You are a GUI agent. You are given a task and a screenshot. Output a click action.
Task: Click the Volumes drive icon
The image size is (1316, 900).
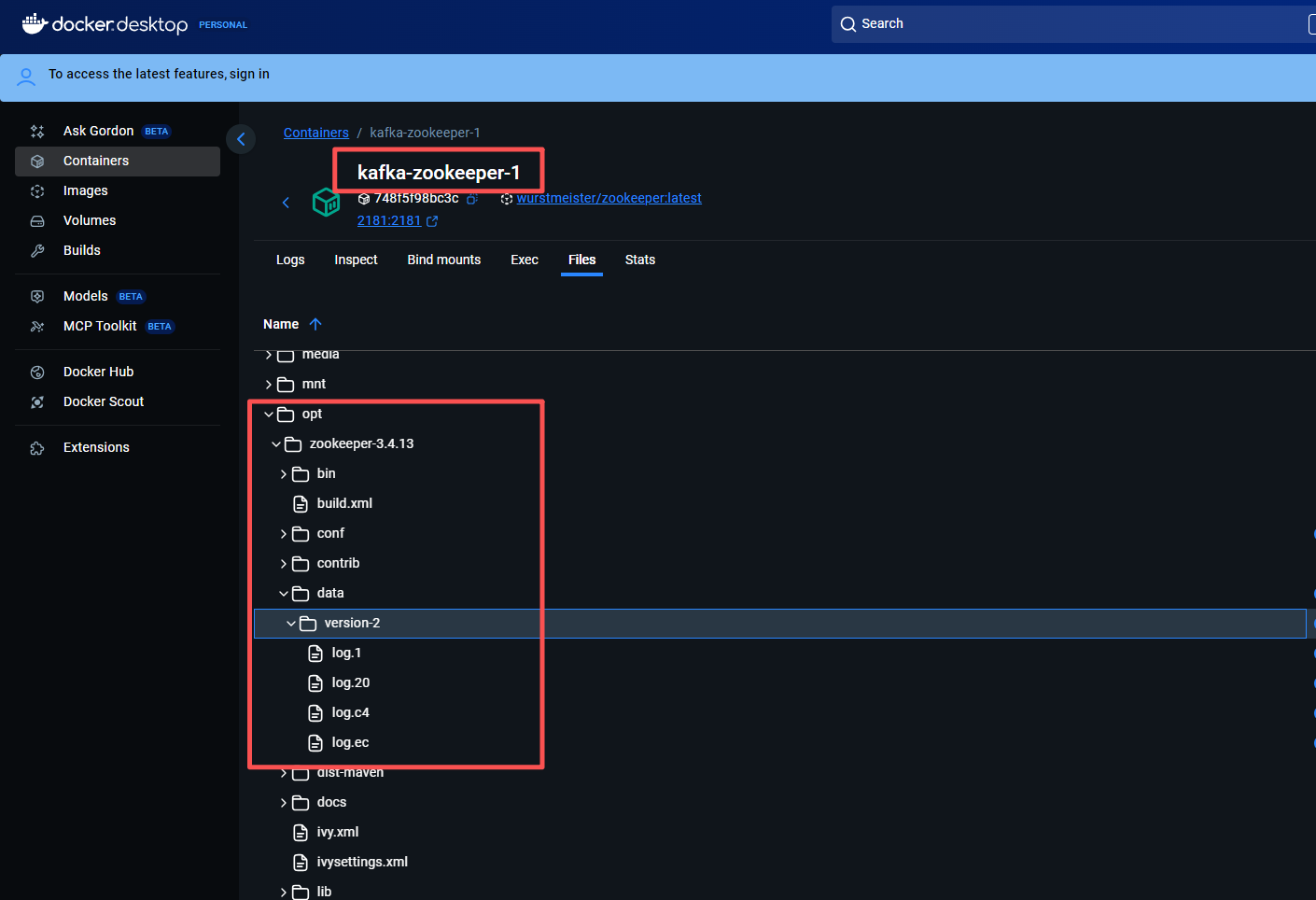coord(37,221)
